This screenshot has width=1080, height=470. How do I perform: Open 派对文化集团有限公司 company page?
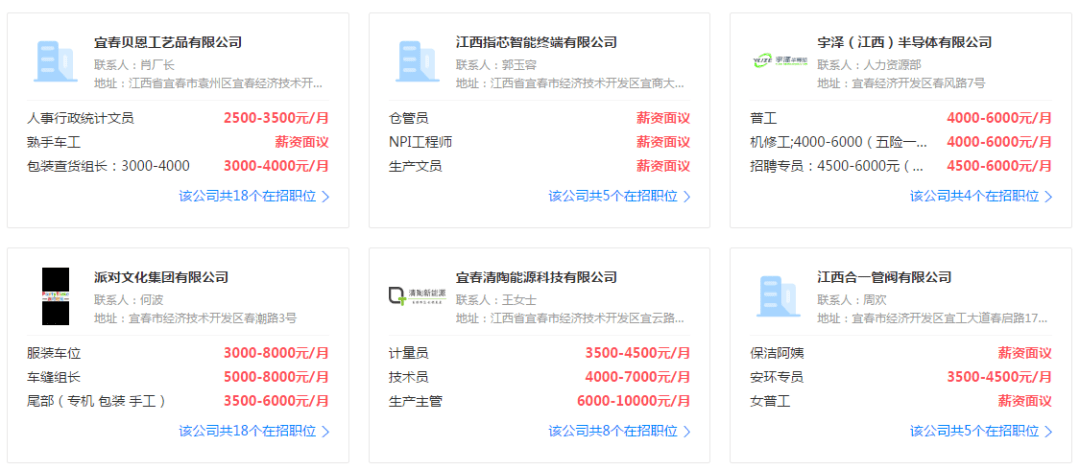click(x=161, y=278)
